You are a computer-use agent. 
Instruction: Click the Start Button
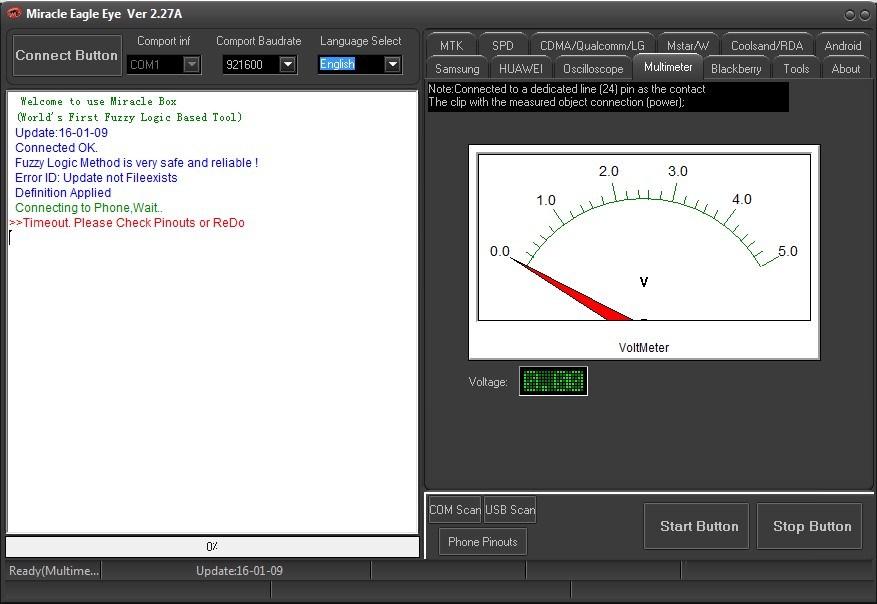click(x=696, y=526)
